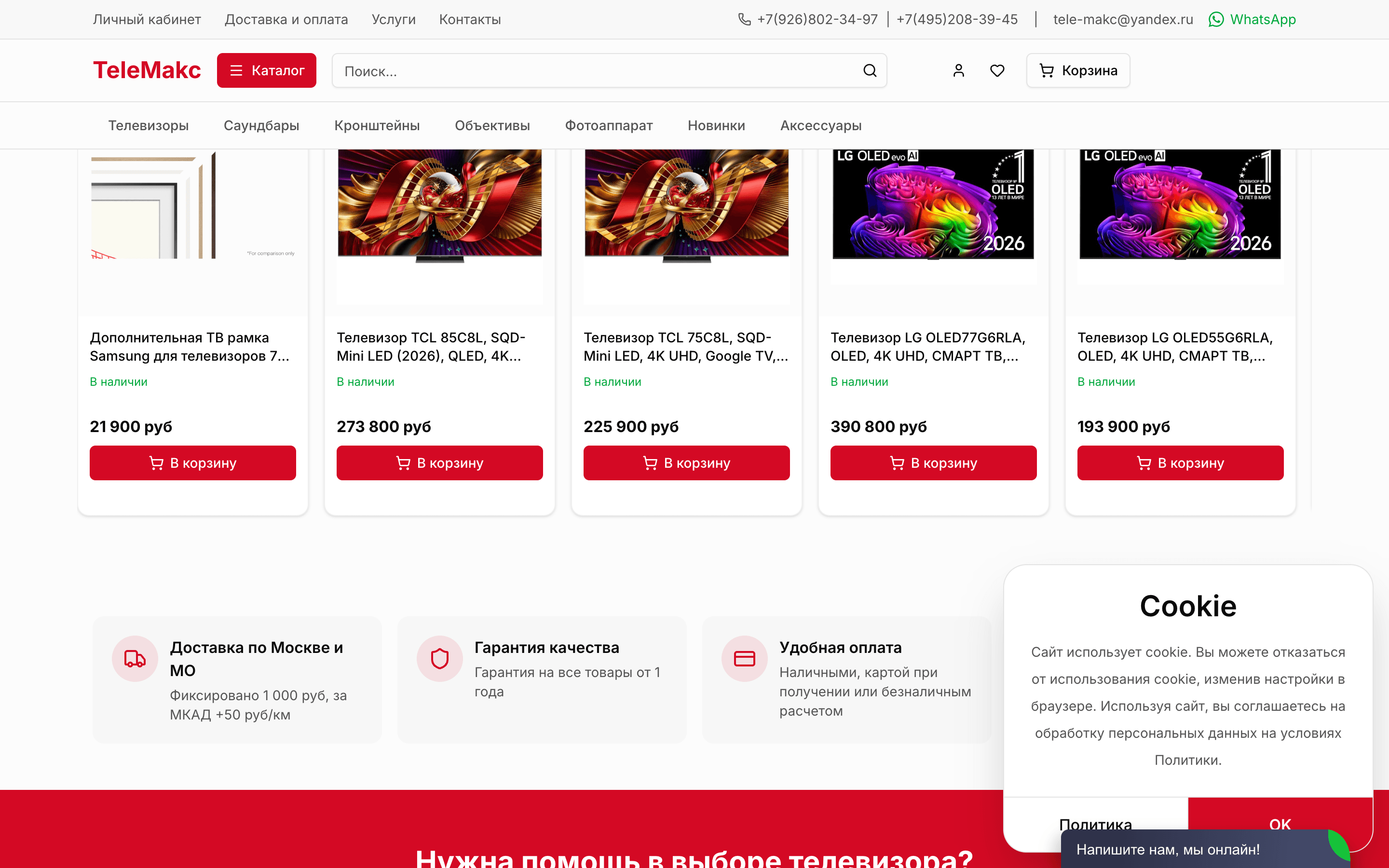Click the search magnifier icon
Image resolution: width=1389 pixels, height=868 pixels.
pos(870,70)
